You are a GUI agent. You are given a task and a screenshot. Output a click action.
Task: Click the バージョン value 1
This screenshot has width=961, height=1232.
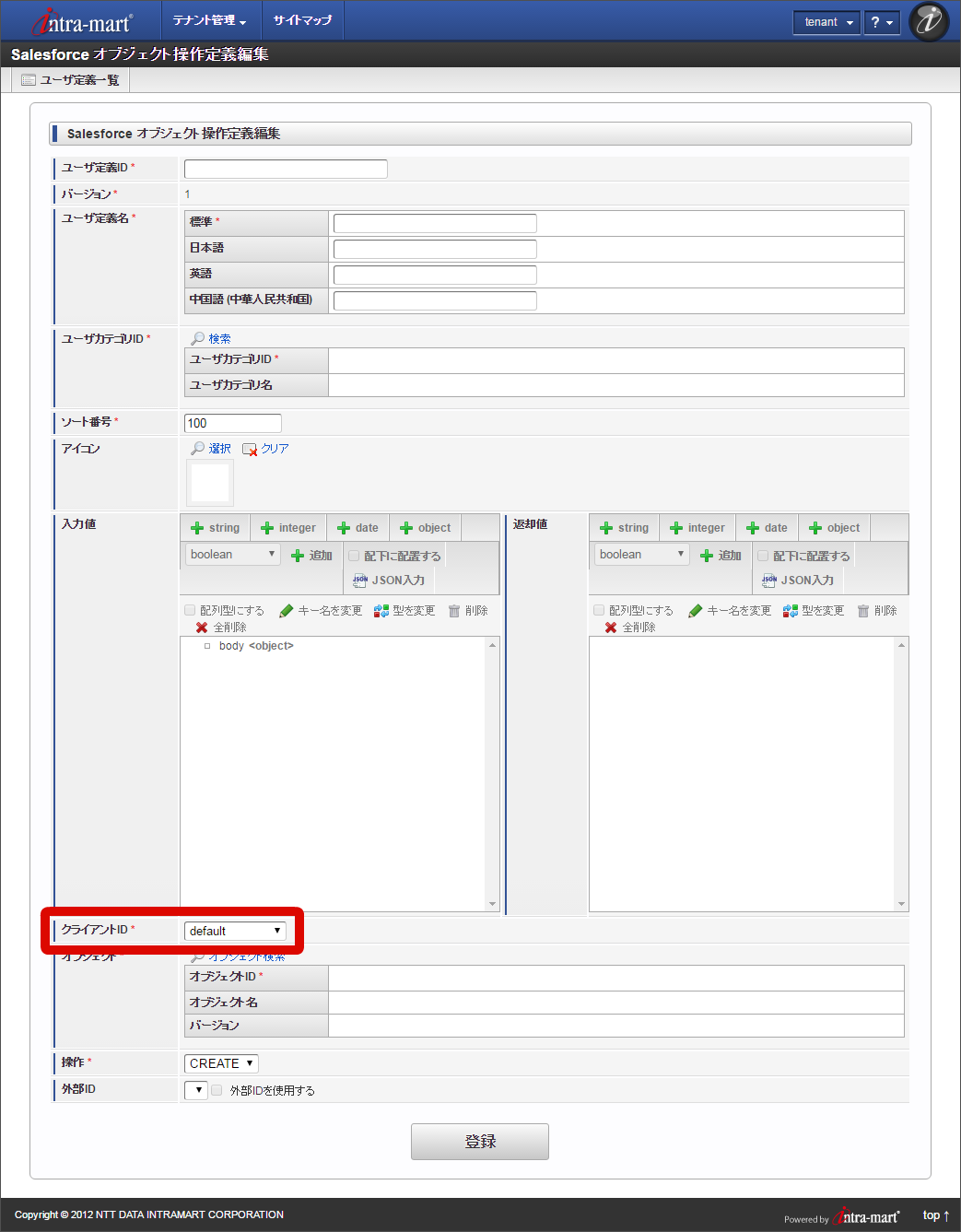[188, 194]
